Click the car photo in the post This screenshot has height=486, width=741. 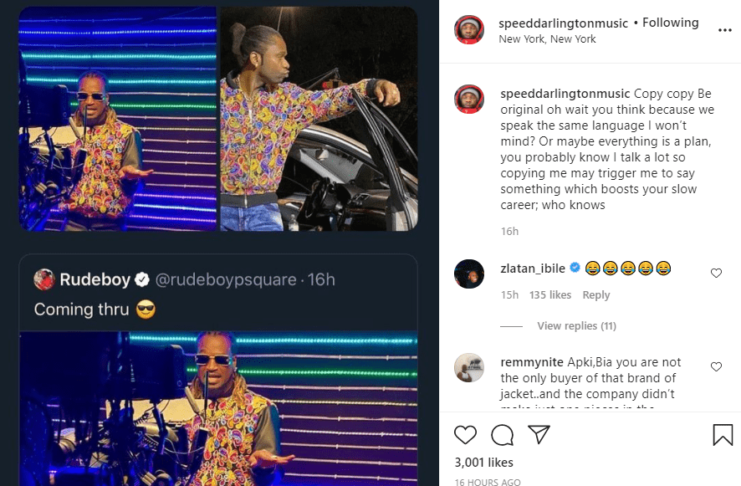point(318,119)
